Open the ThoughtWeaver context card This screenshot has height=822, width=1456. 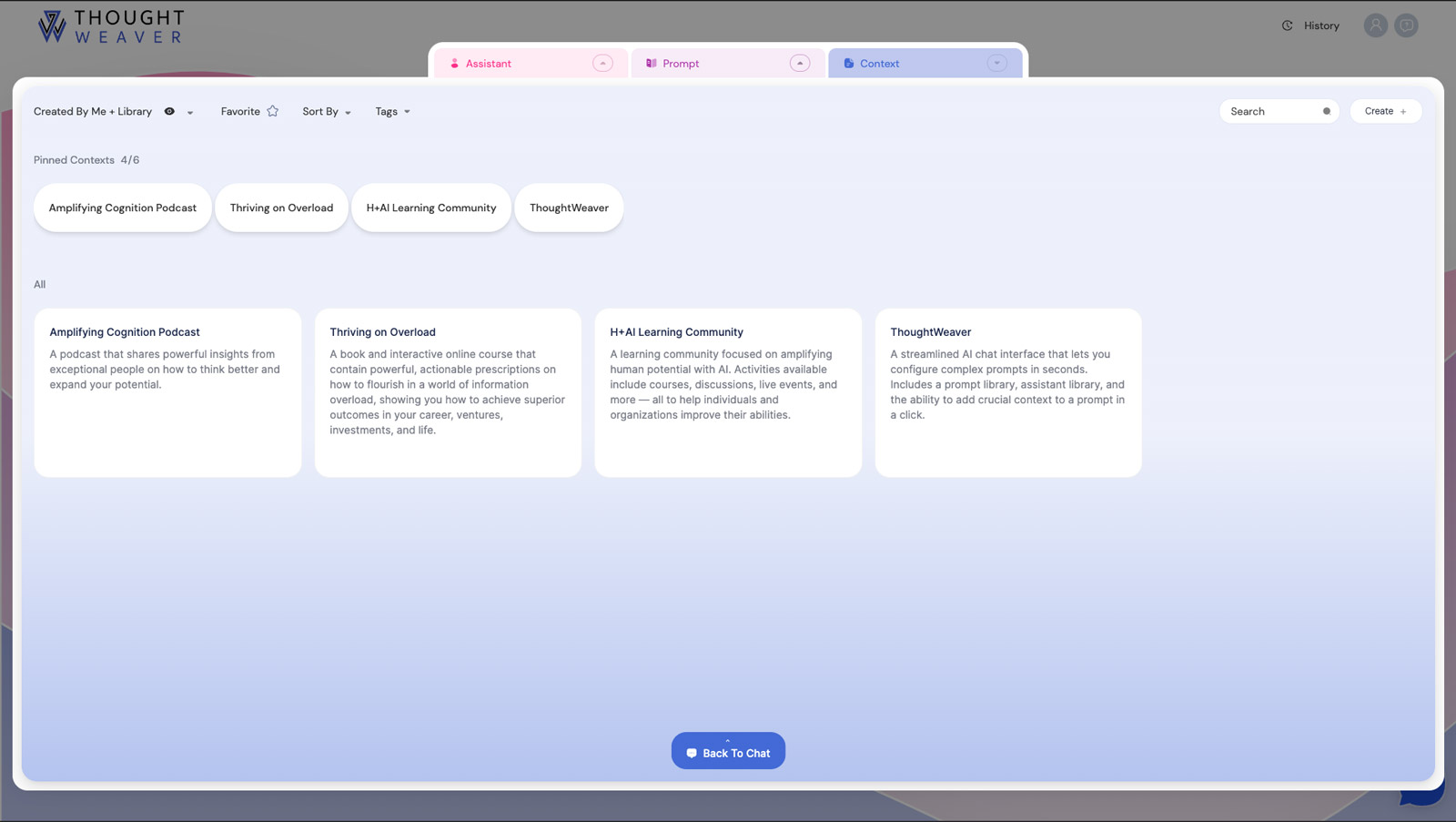tap(1008, 392)
